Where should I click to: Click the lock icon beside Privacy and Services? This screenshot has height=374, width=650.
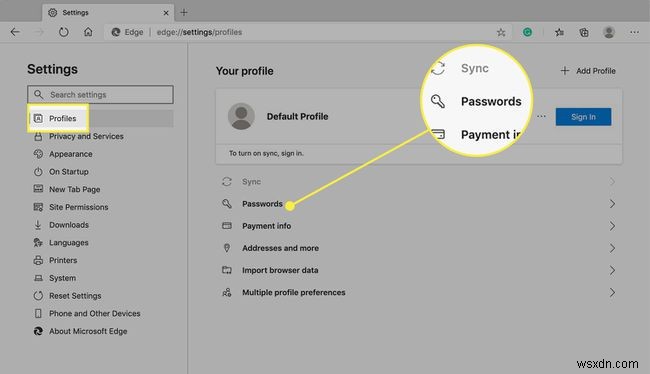38,136
